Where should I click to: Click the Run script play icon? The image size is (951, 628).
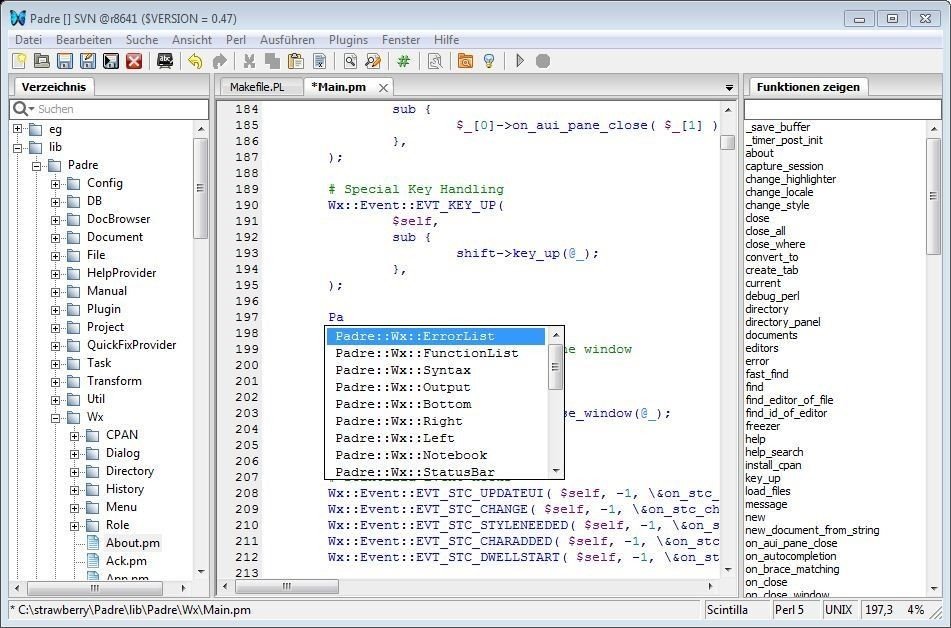520,61
